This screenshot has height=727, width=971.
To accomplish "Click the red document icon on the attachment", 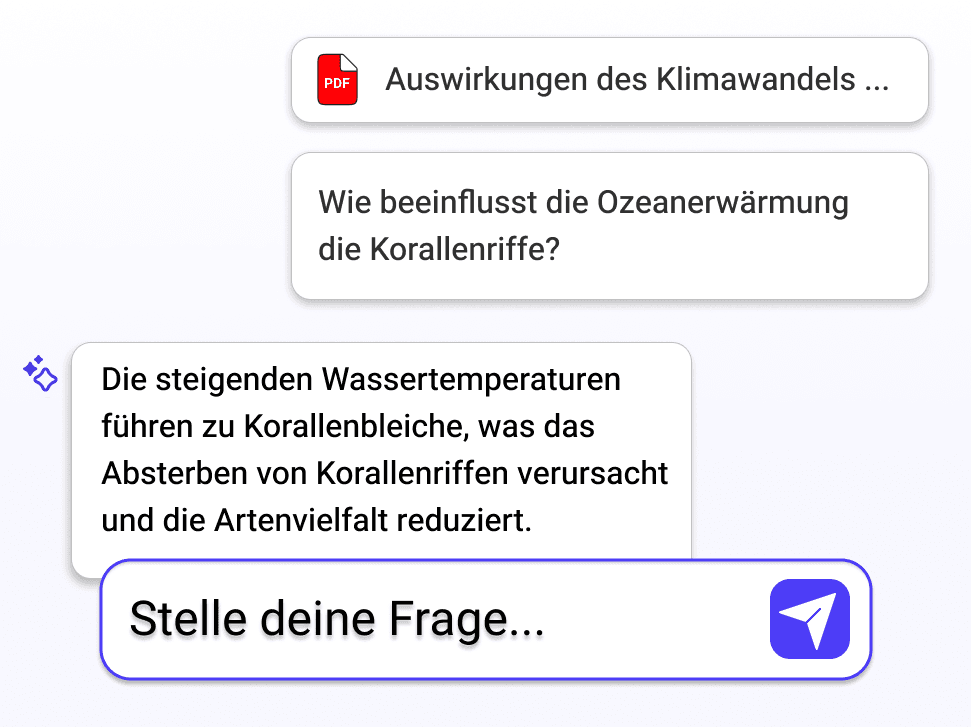I will point(337,79).
